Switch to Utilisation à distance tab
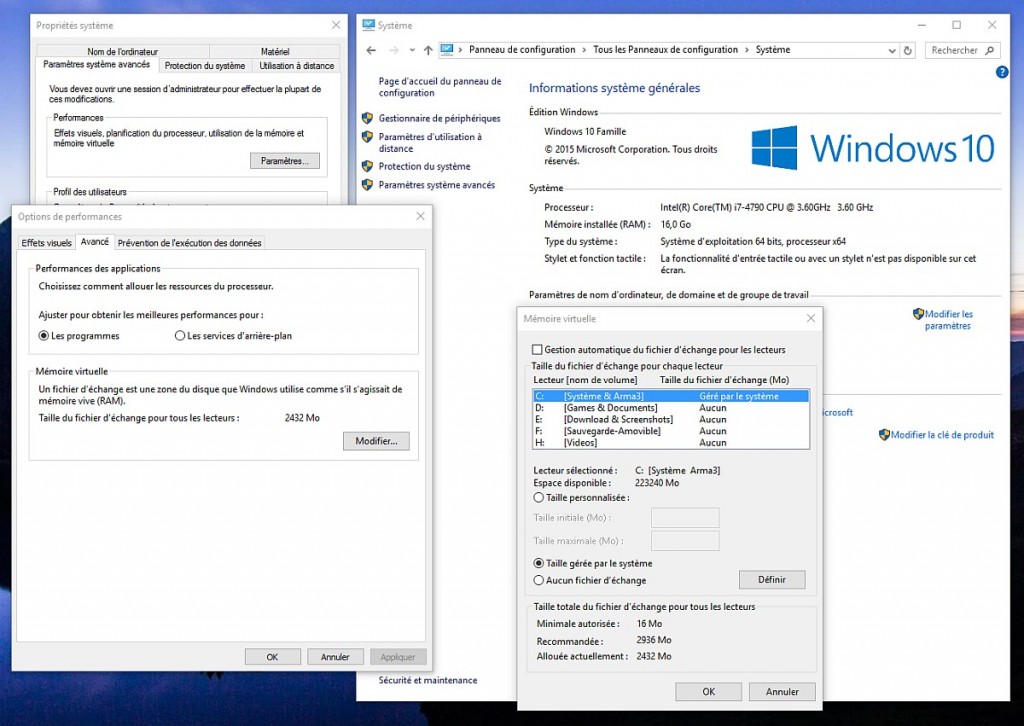The width and height of the screenshot is (1024, 726). tap(296, 66)
